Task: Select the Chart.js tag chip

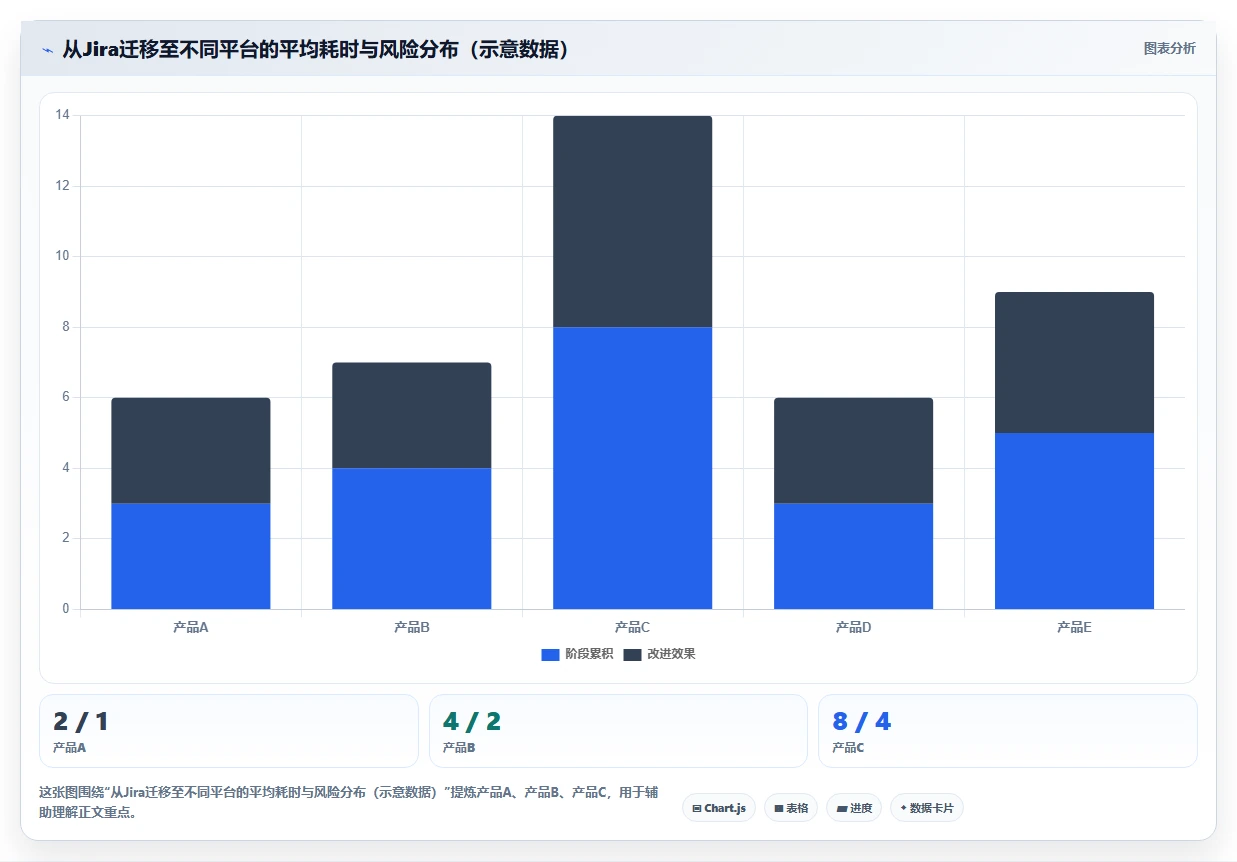Action: 719,808
